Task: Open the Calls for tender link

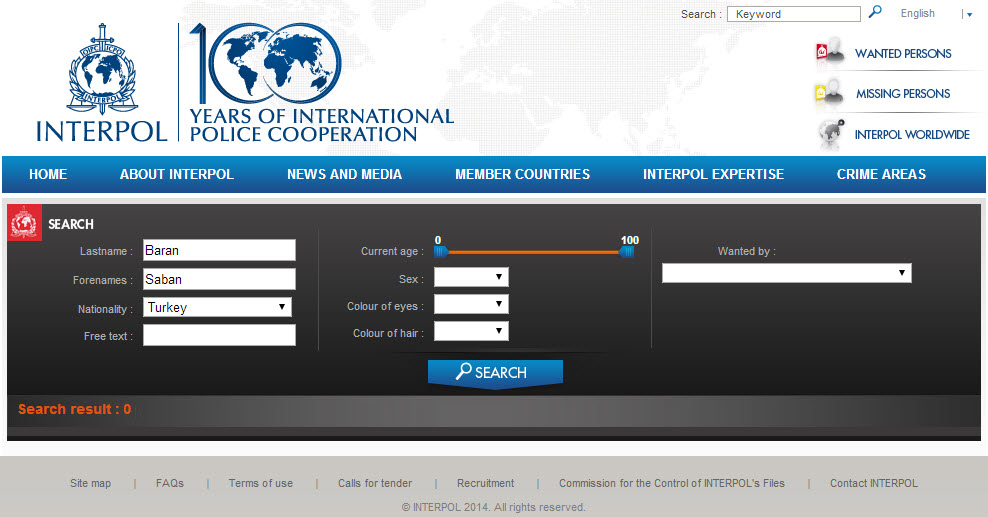Action: coord(375,483)
